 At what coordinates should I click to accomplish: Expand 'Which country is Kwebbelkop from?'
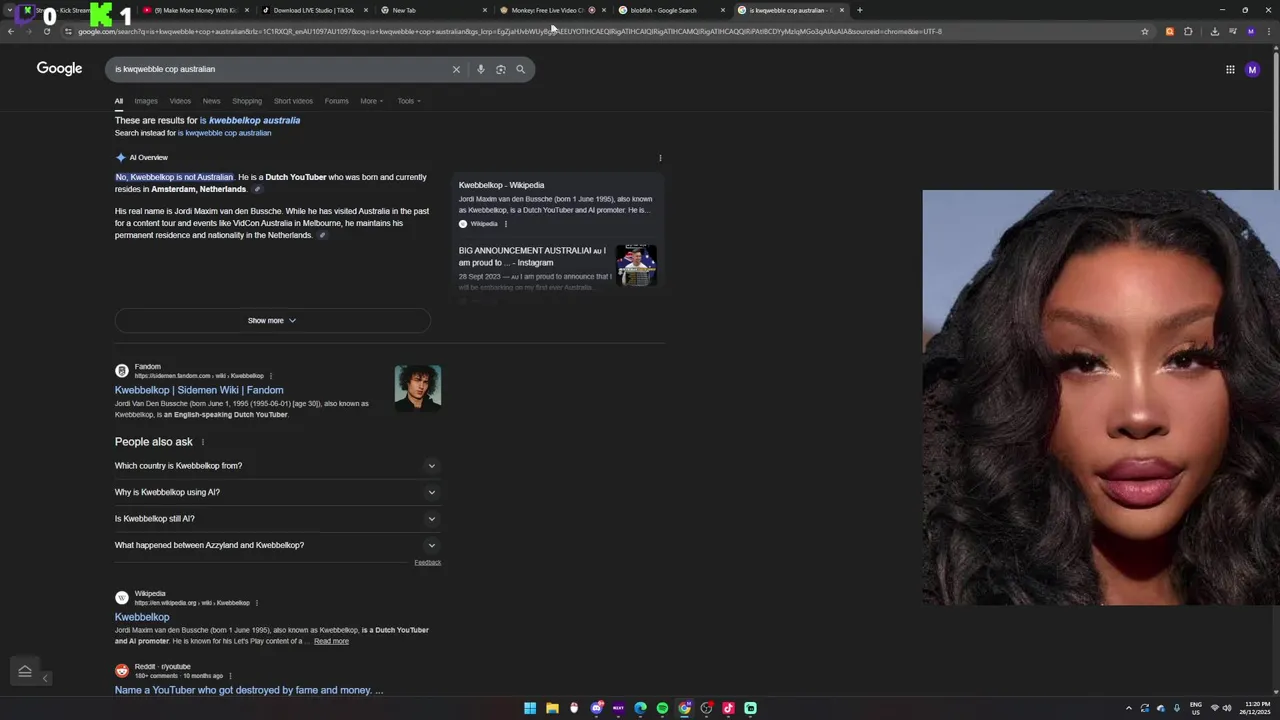coord(278,465)
